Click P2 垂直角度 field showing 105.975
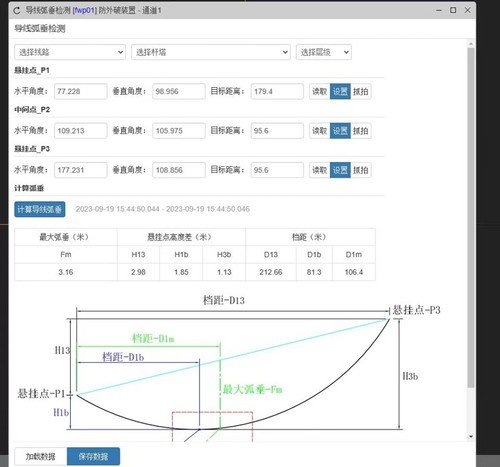This screenshot has width=500, height=467. coord(179,131)
